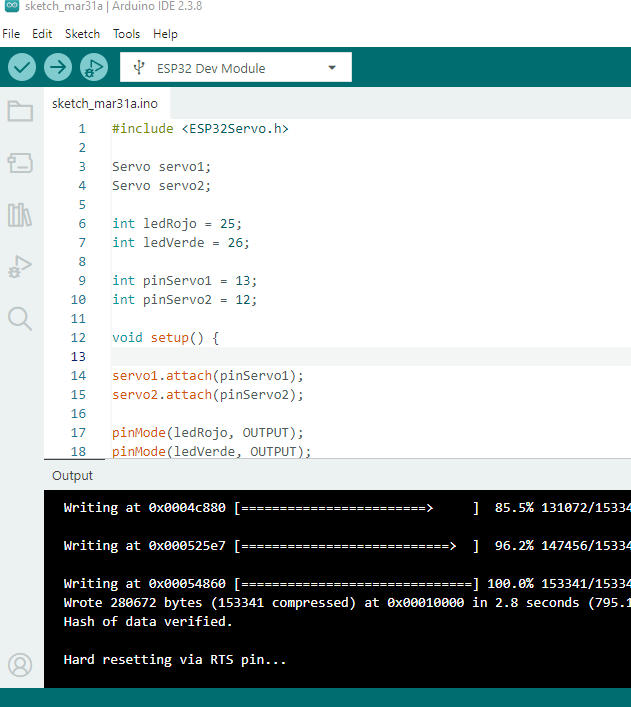This screenshot has width=631, height=707.
Task: Open the Debug sidebar panel icon
Action: pos(20,266)
